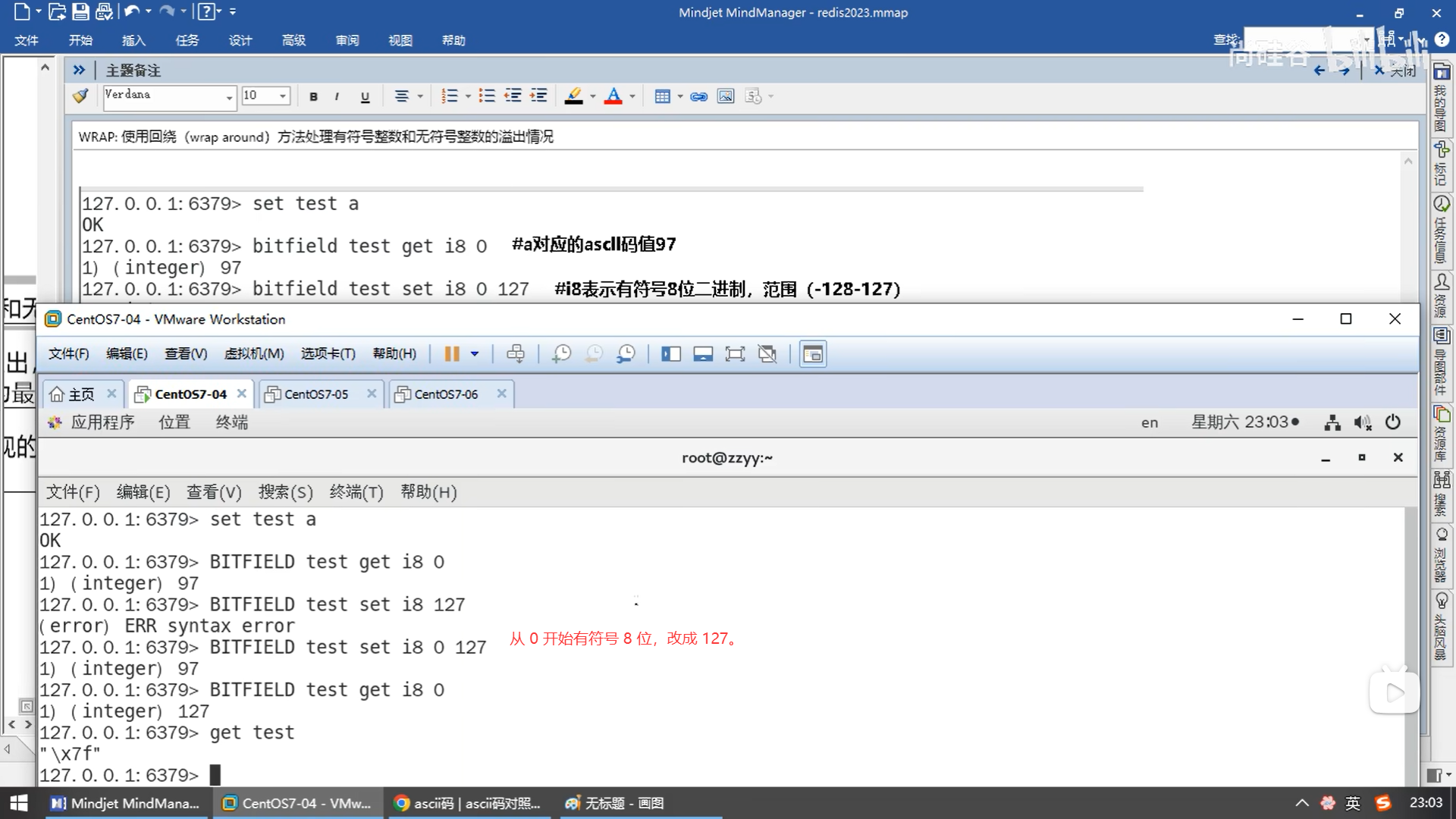Screen dimensions: 1456x819
Task: Toggle italic formatting in notes
Action: click(x=337, y=96)
